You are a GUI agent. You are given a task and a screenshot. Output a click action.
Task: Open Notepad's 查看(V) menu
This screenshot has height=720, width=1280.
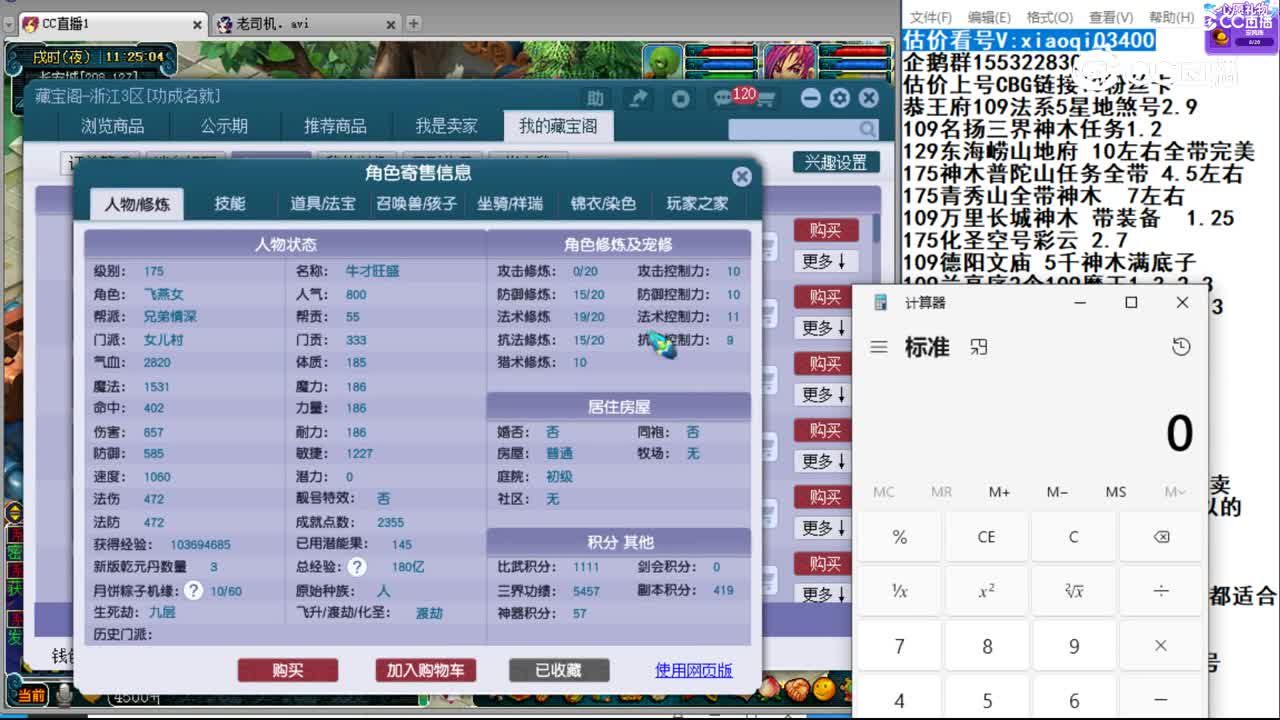click(1110, 17)
